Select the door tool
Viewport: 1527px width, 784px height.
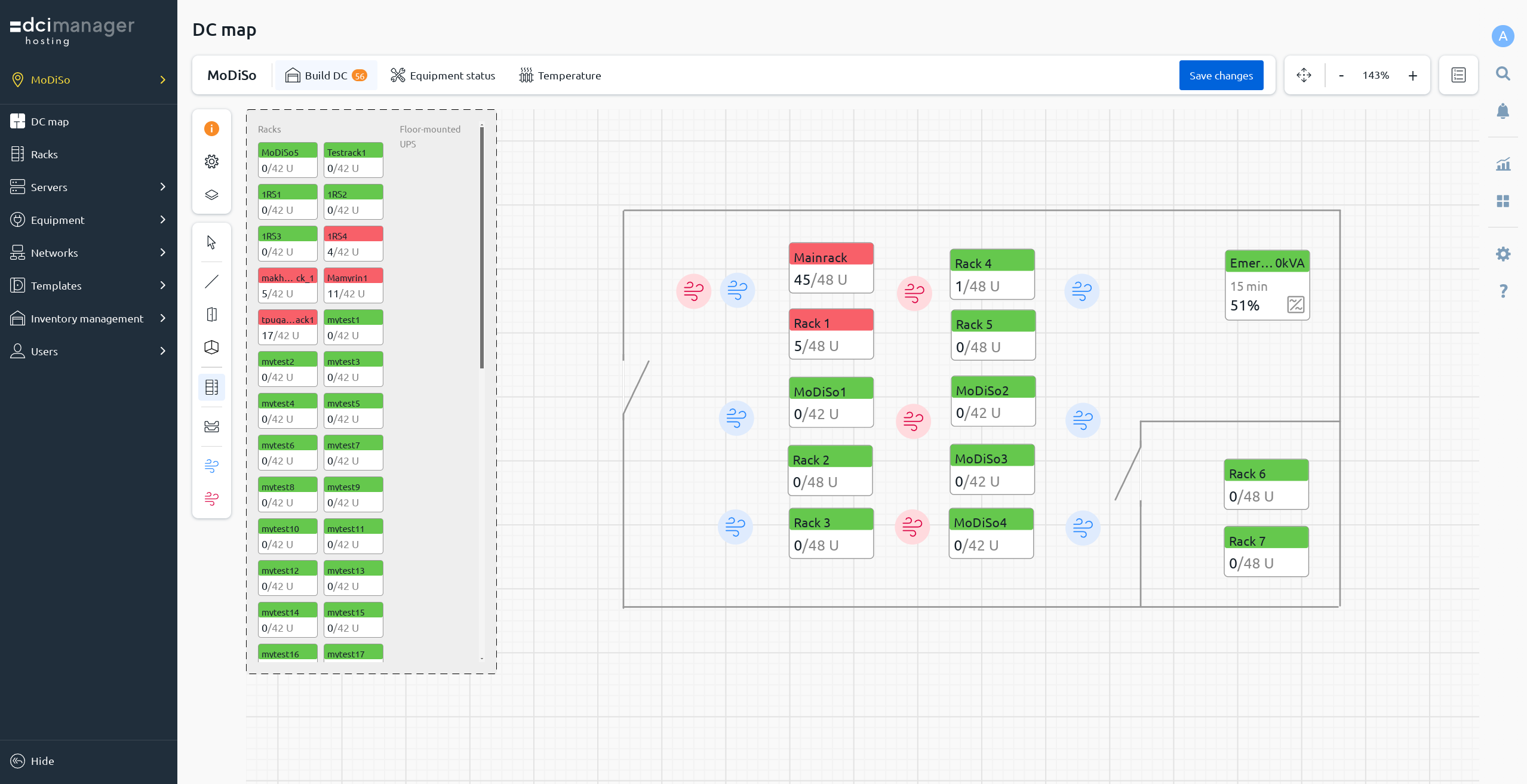[211, 314]
